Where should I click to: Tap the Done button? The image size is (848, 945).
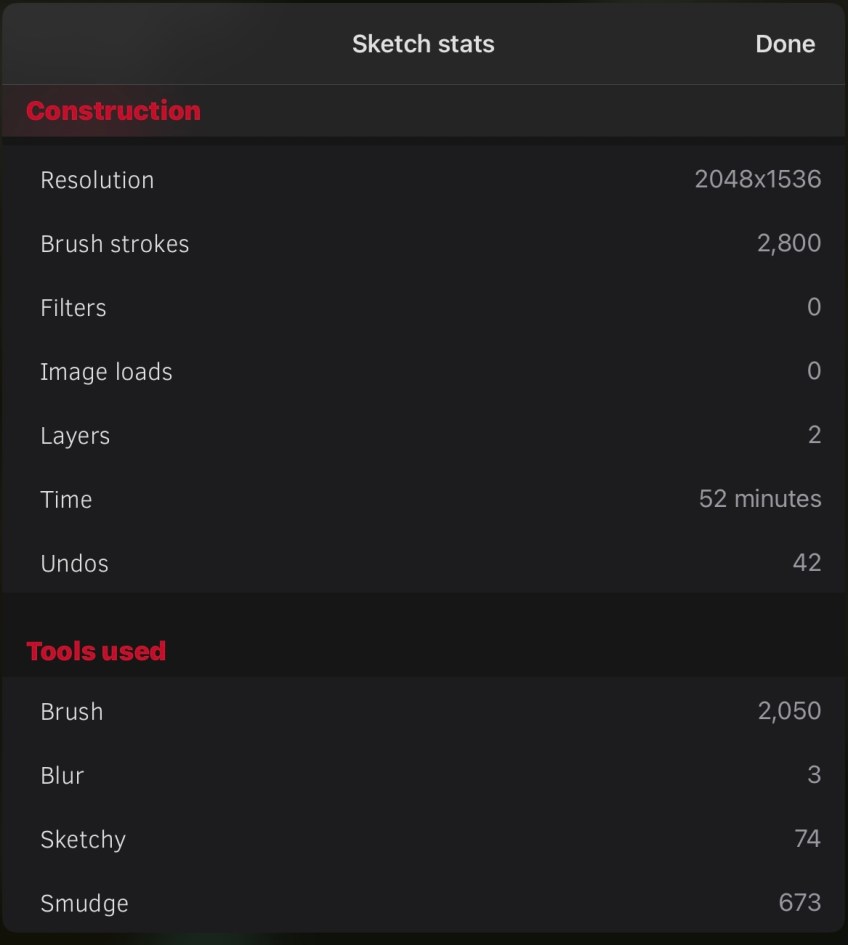[x=785, y=44]
